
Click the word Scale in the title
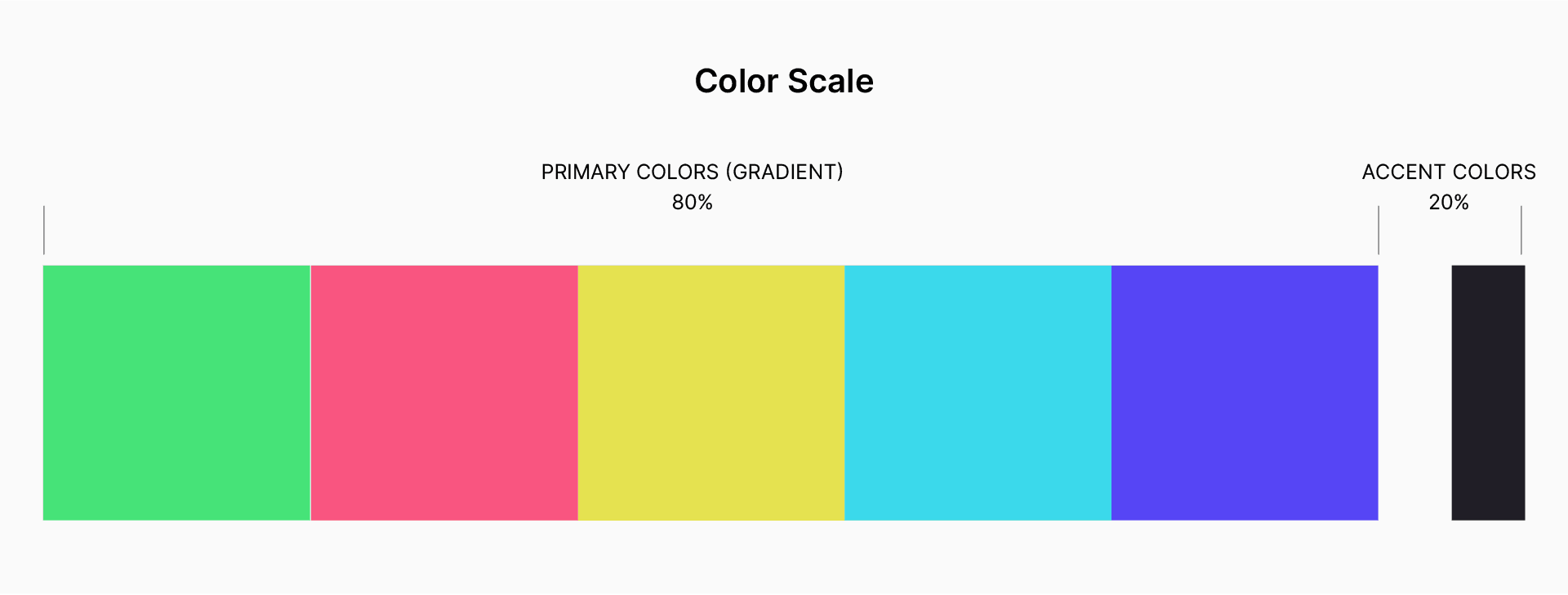point(831,81)
